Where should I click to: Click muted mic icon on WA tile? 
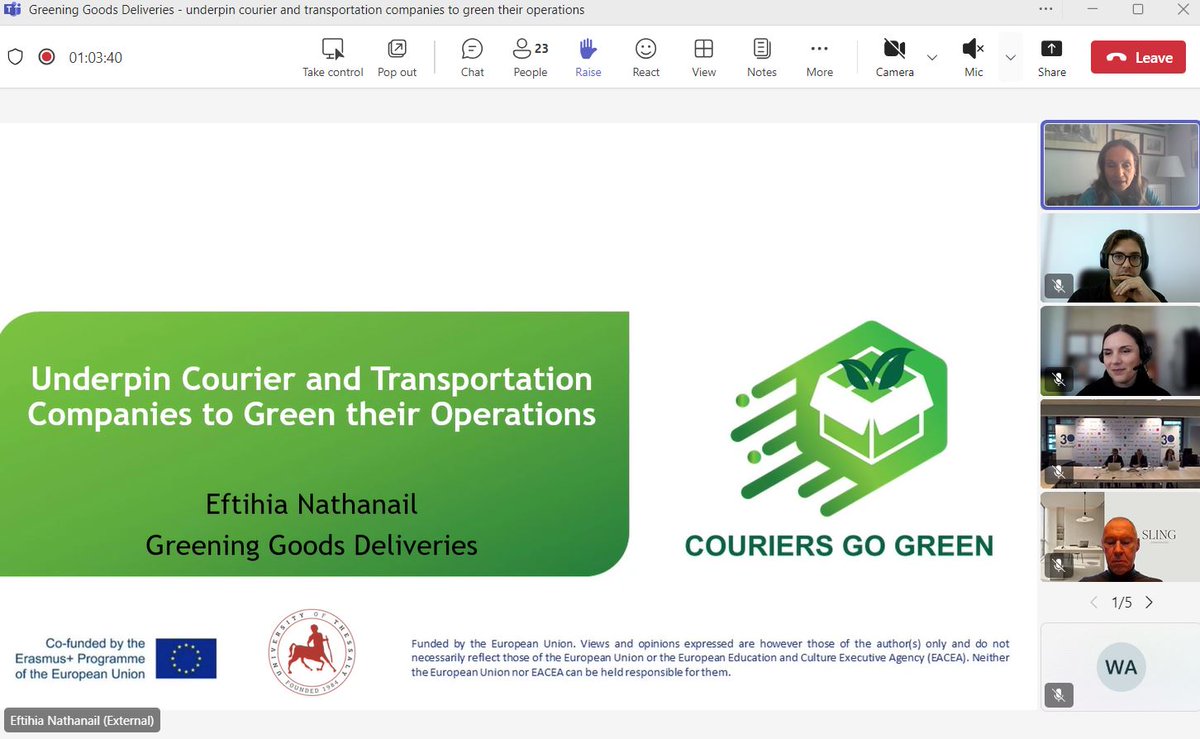coord(1058,694)
